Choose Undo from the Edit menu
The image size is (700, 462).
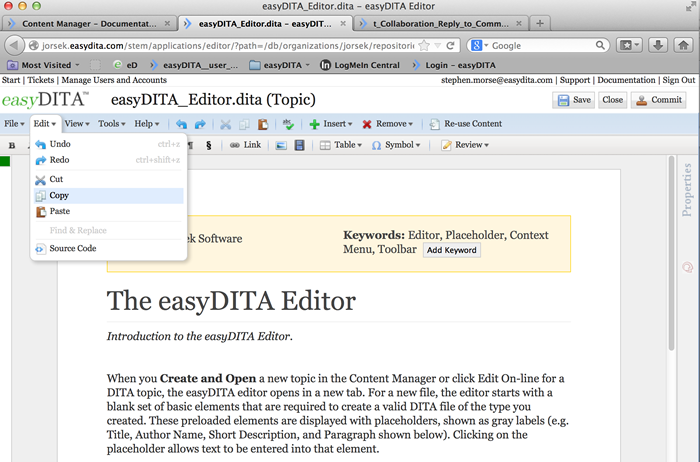[108, 144]
